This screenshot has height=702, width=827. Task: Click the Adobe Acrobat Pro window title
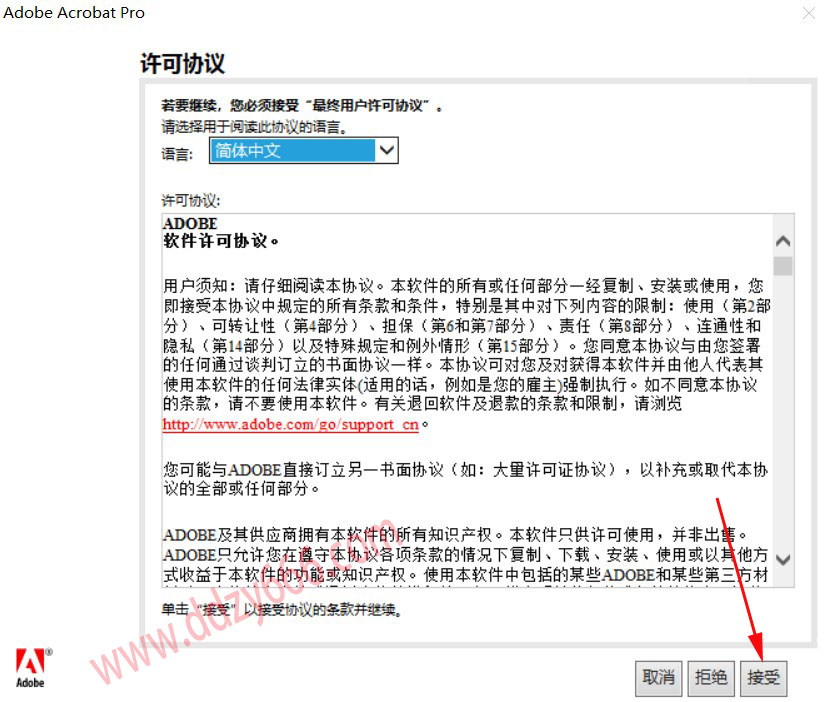click(x=74, y=13)
